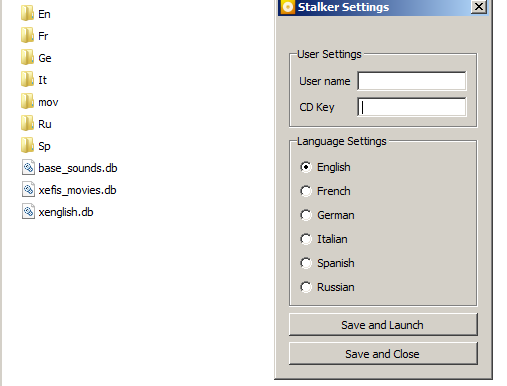Select the Ge folder icon
Viewport: 507px width, 386px height.
(x=27, y=58)
